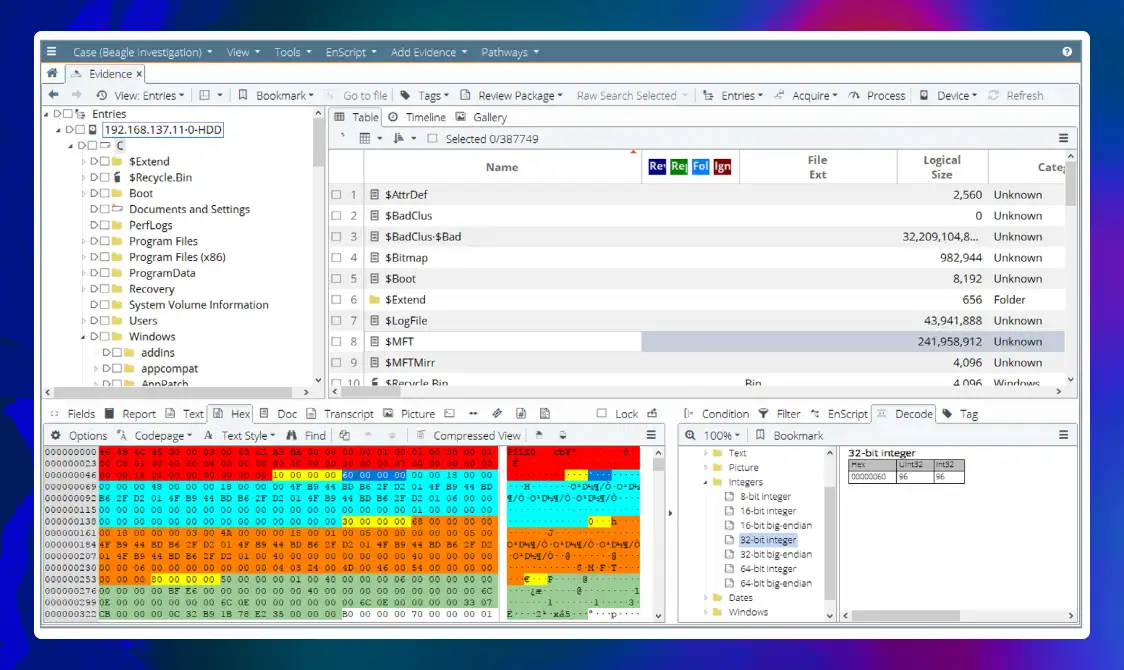Click the sort order icon in table toolbar
Screen dimensions: 1124x670
click(399, 138)
